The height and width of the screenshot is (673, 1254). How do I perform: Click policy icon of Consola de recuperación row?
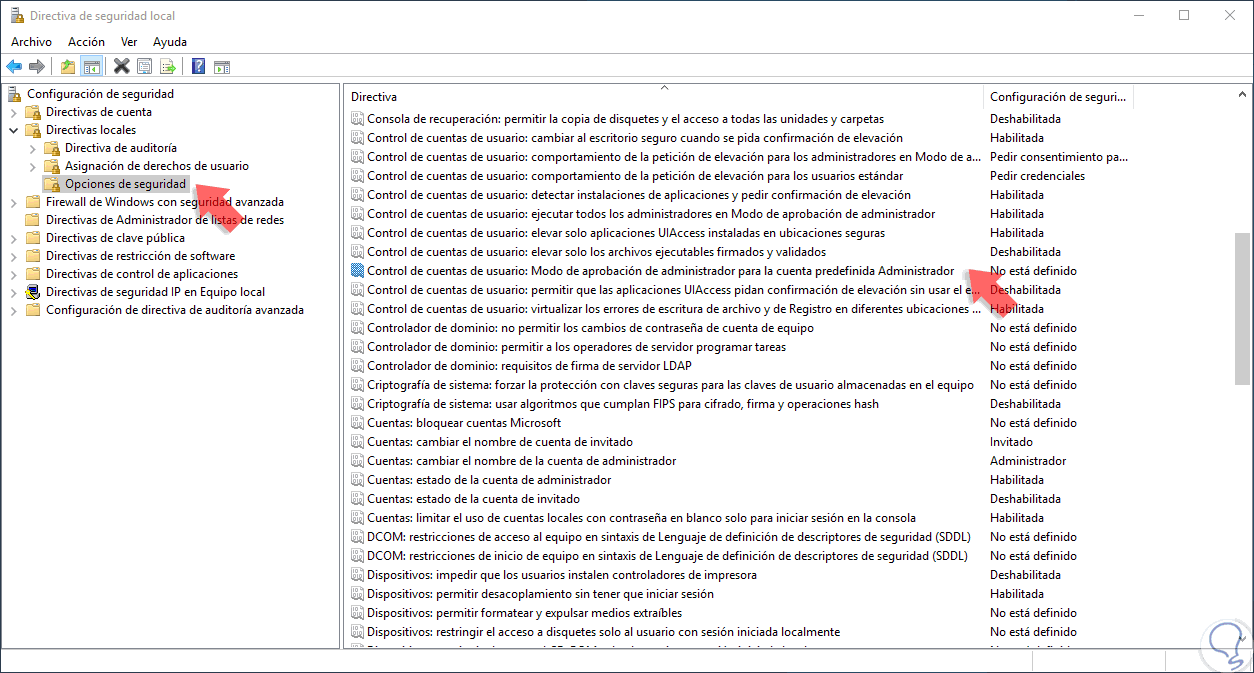pos(357,119)
